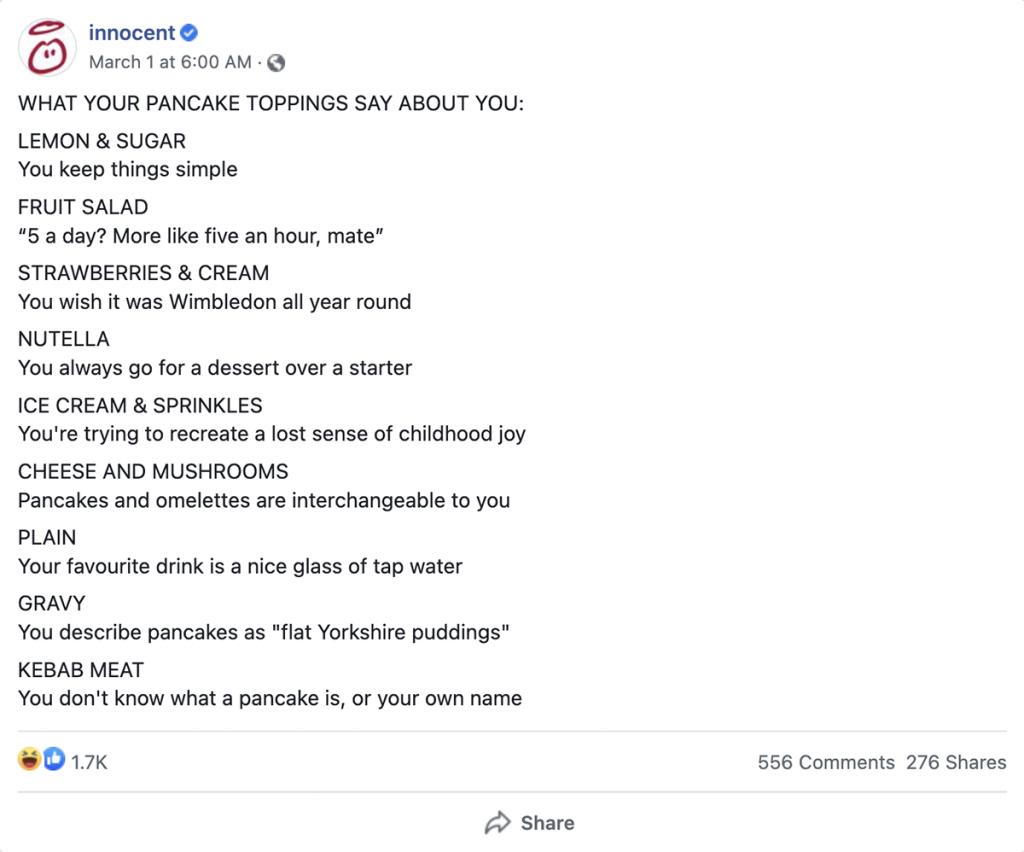Open the 276 Shares link
The width and height of the screenshot is (1024, 852).
[x=956, y=762]
